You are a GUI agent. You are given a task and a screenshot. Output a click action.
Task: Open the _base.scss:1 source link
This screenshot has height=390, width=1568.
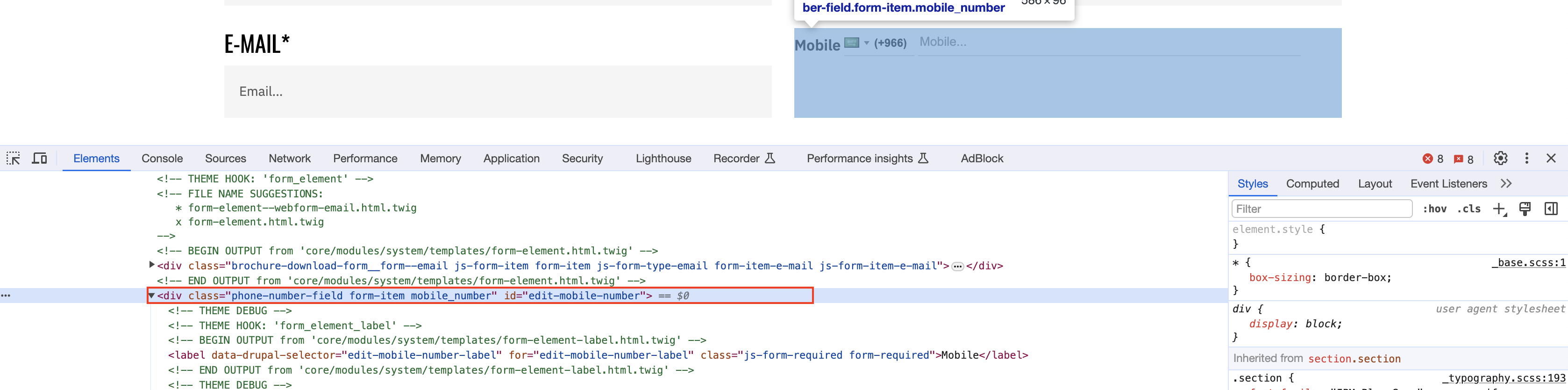point(1528,263)
